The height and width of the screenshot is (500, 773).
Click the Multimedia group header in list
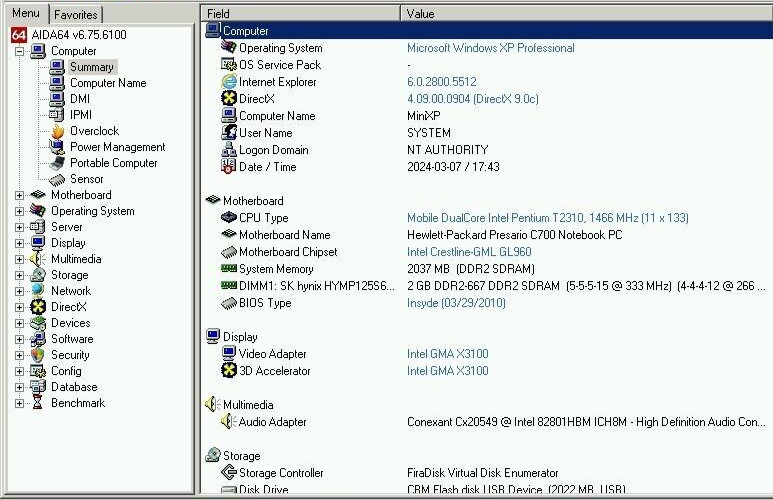point(248,405)
